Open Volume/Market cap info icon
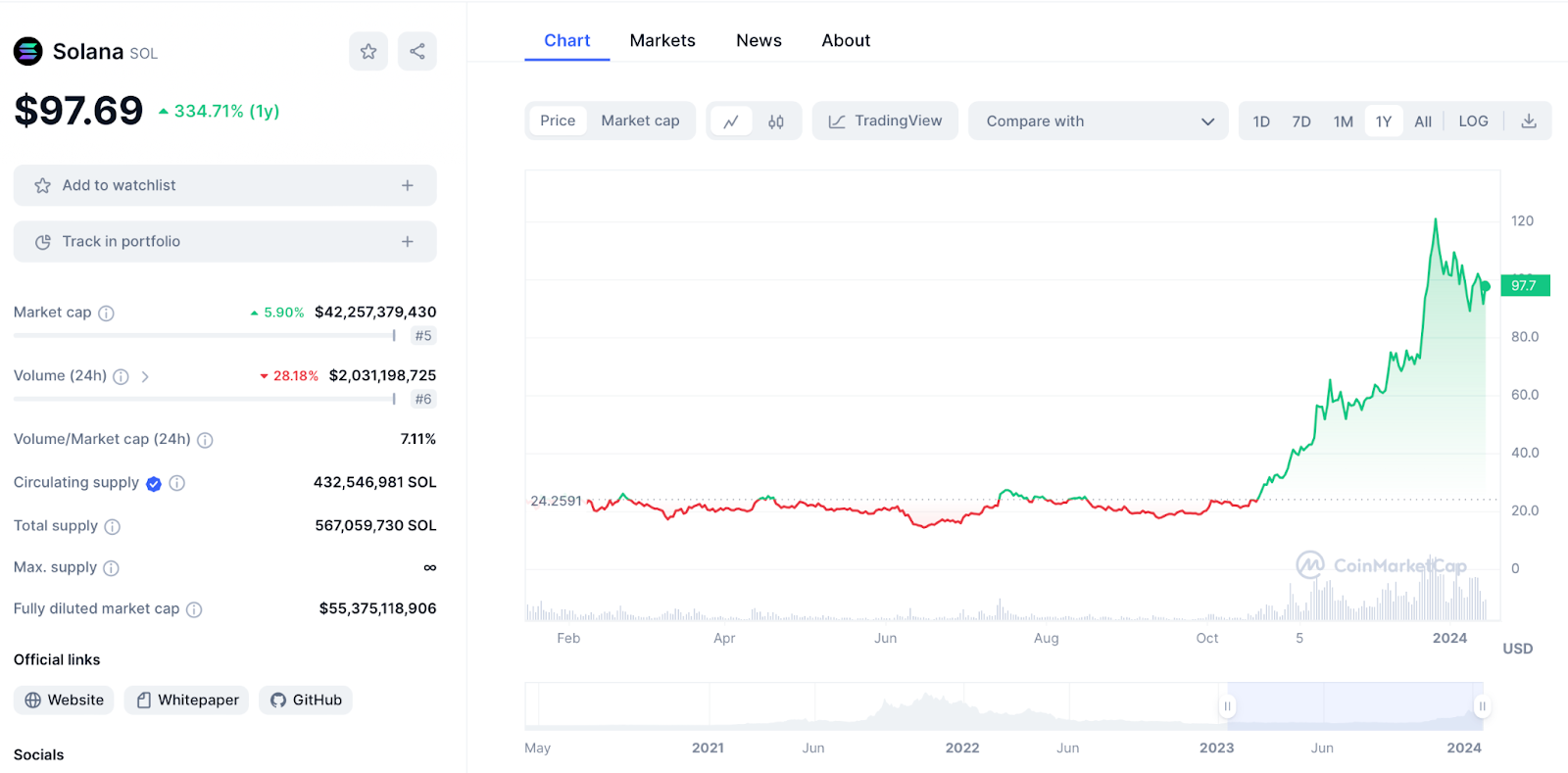The image size is (1568, 773). (x=205, y=440)
